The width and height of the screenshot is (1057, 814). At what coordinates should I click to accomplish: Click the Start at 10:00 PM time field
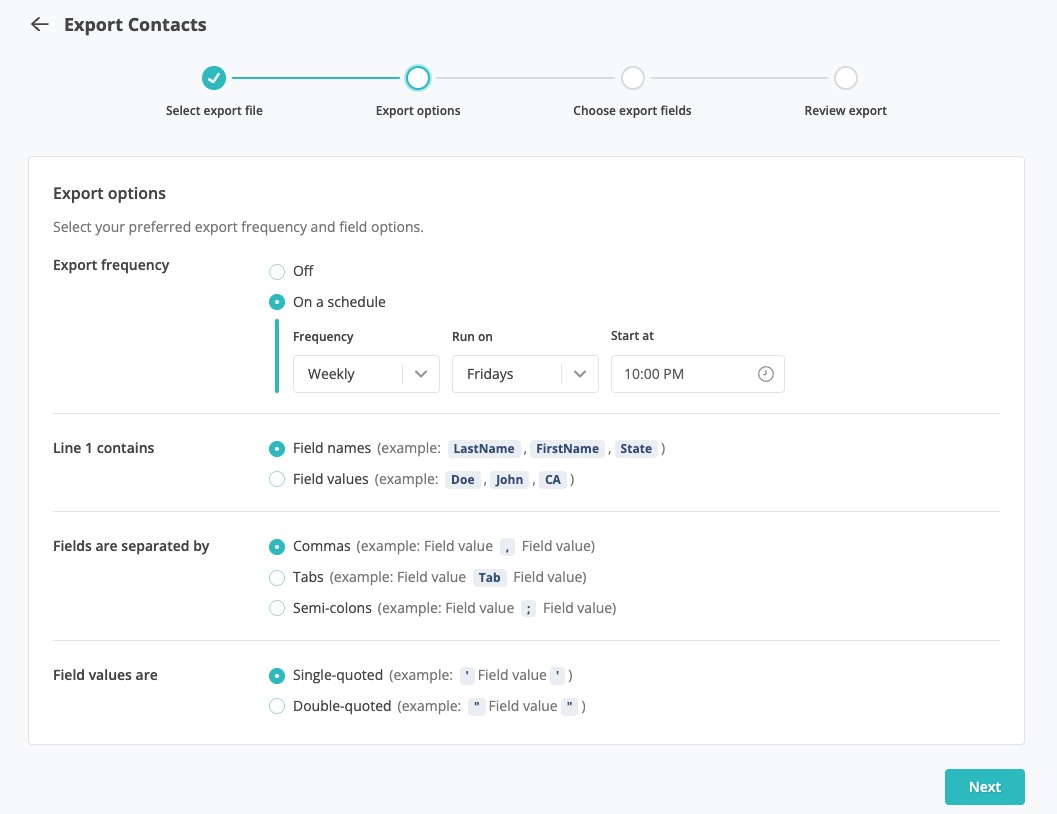[698, 374]
